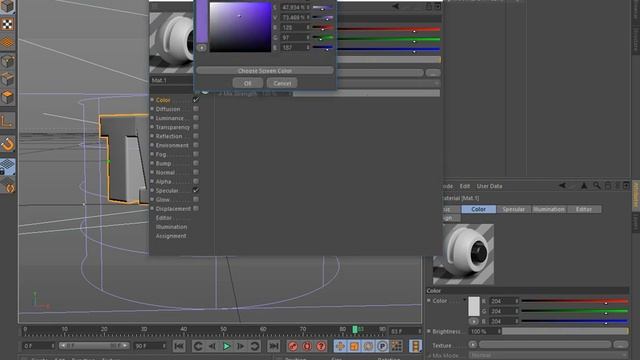Click back arrow in Material Editor header
Image resolution: width=640 pixels, height=360 pixels.
coord(395,6)
